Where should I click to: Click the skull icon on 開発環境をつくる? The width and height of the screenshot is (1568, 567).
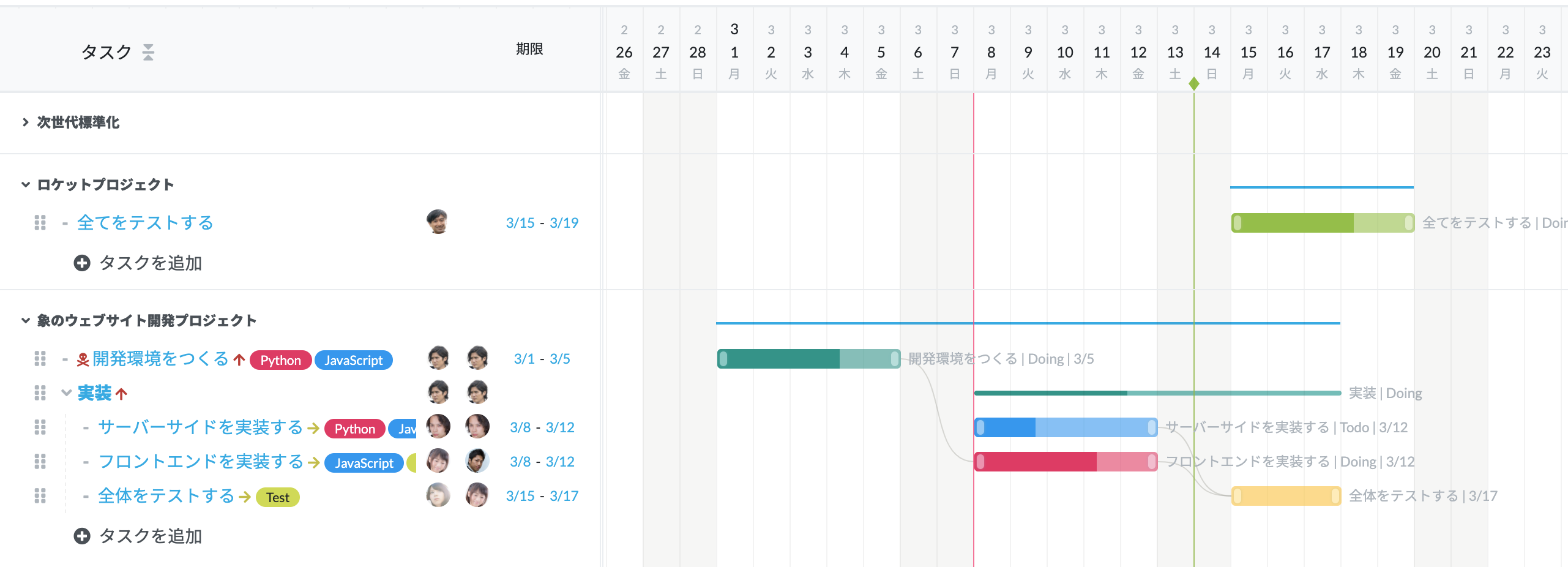(83, 359)
